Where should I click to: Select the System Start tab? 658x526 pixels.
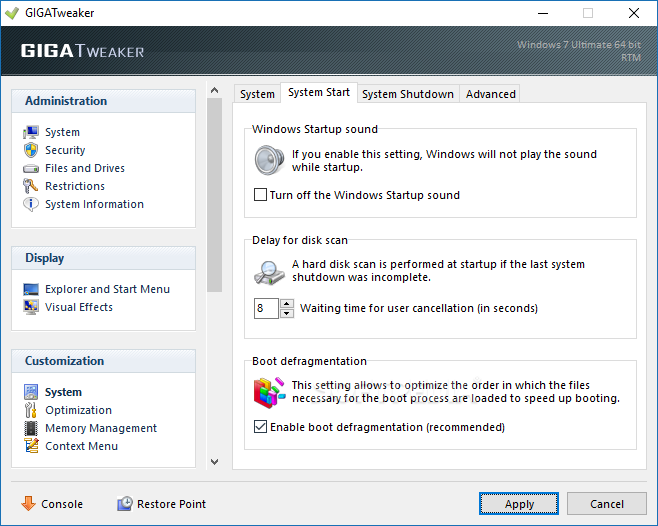pyautogui.click(x=319, y=92)
